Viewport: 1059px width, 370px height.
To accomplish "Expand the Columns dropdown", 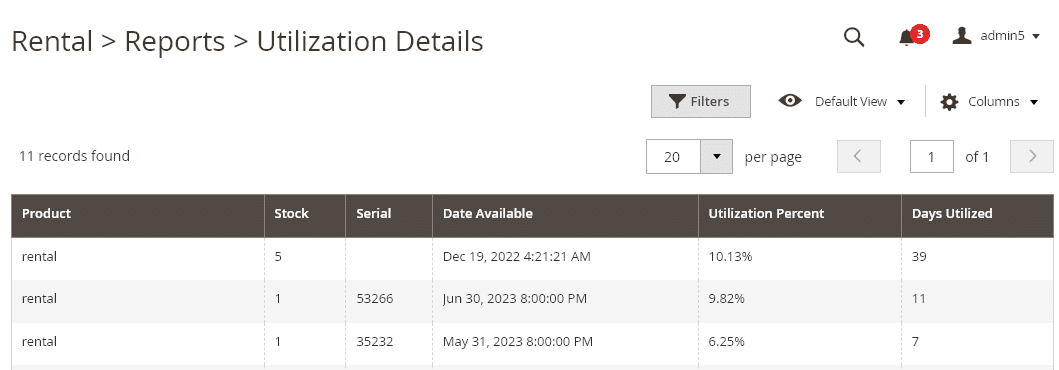I will tap(989, 102).
